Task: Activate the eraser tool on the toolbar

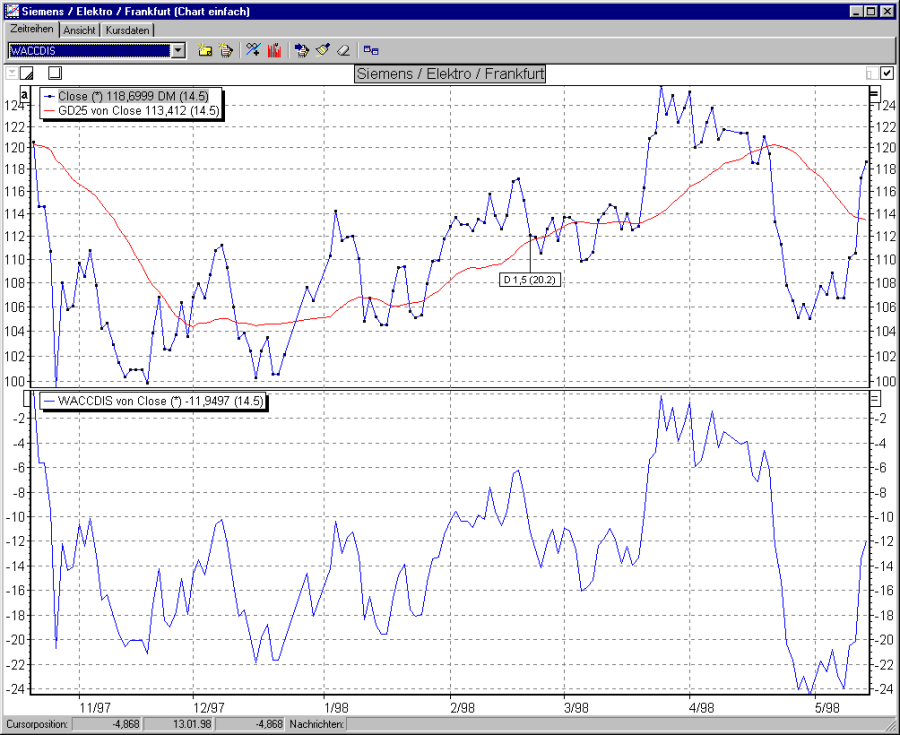Action: [344, 49]
